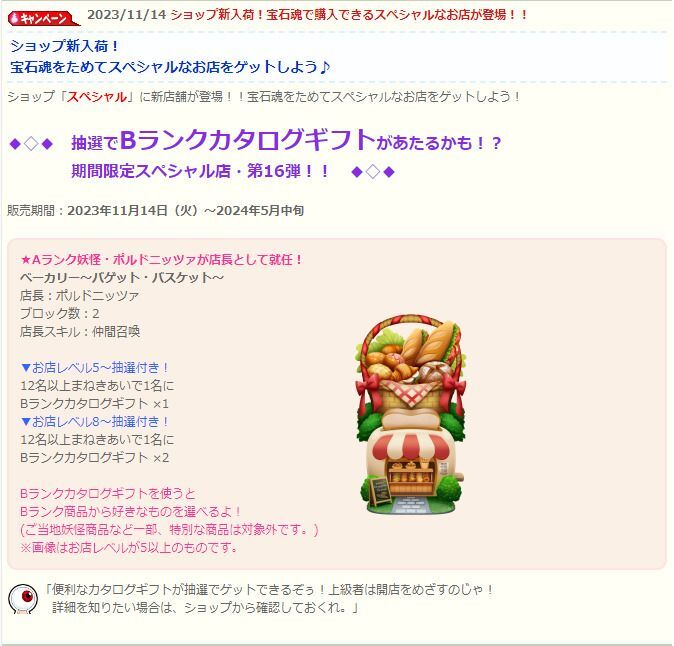Click the 販売期間 date range text

tap(156, 211)
